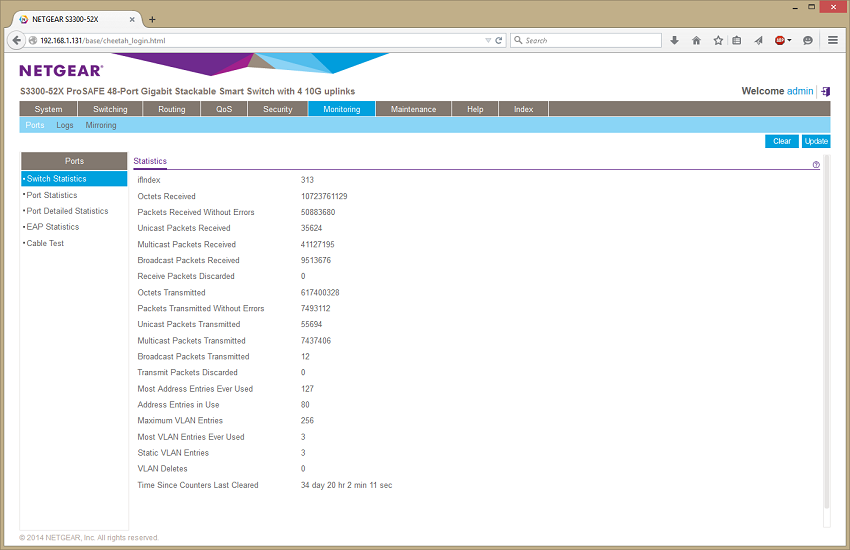This screenshot has height=550, width=850.
Task: Open Switch Statistics in the sidebar
Action: 74,178
